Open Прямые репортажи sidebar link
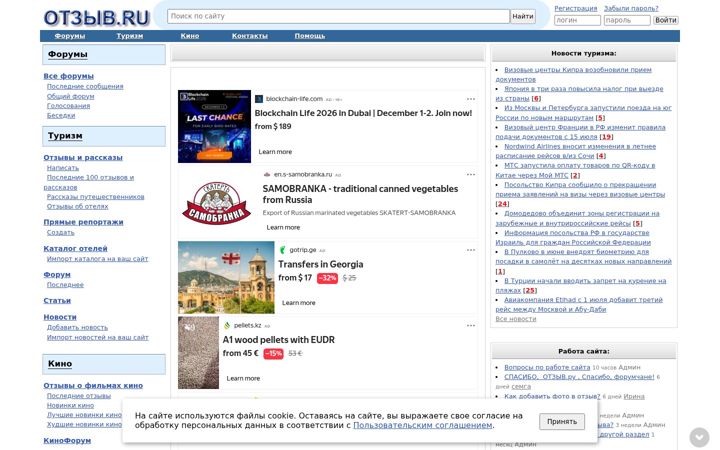The image size is (720, 450). pyautogui.click(x=84, y=222)
